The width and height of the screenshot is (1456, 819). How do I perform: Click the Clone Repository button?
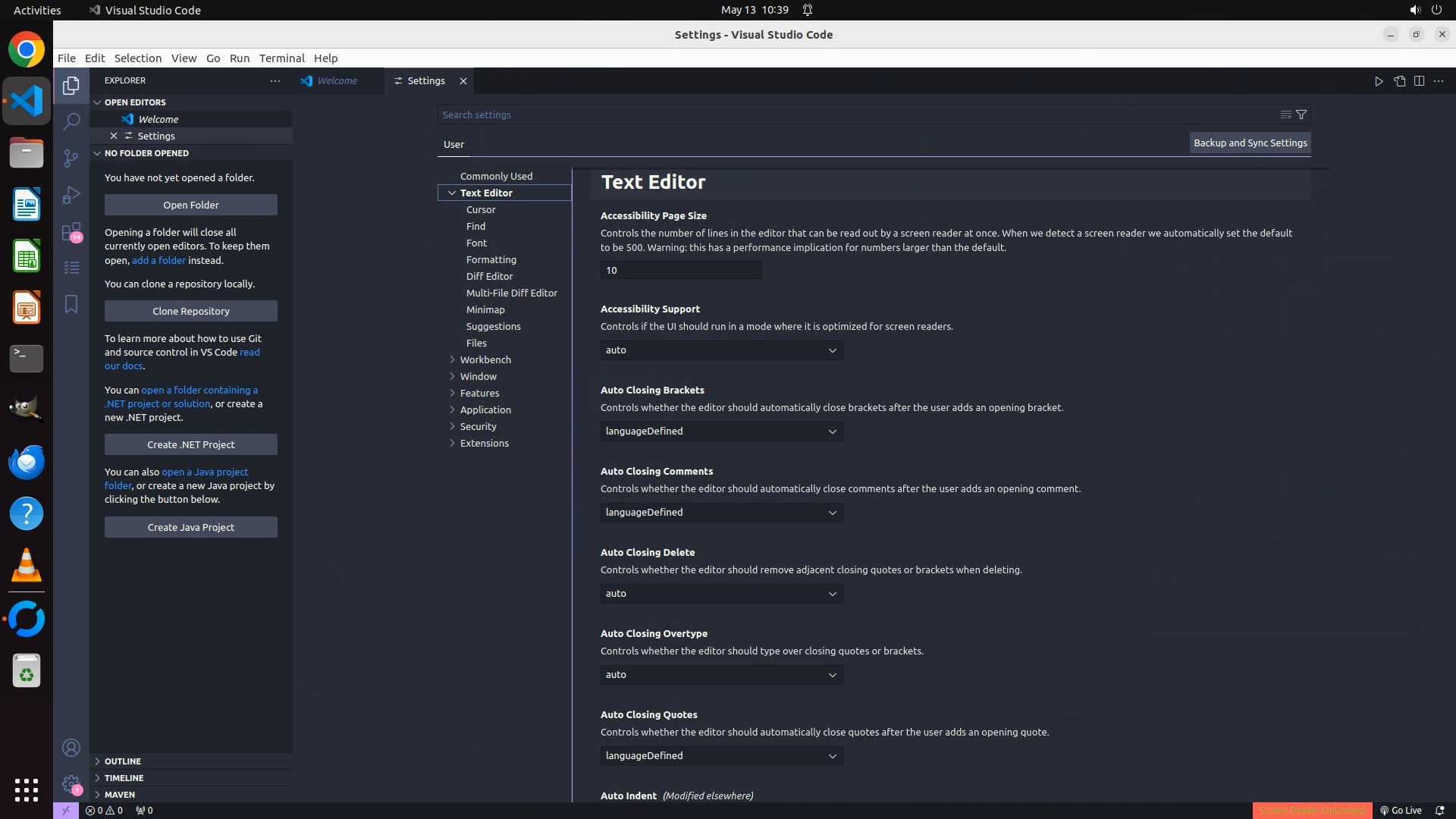point(191,311)
